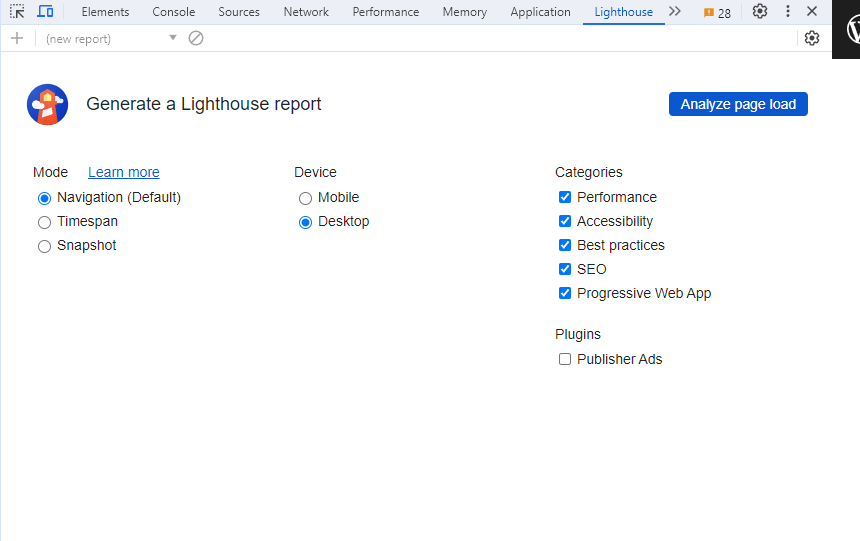
Task: Enable the Publisher Ads plugin checkbox
Action: pos(565,359)
